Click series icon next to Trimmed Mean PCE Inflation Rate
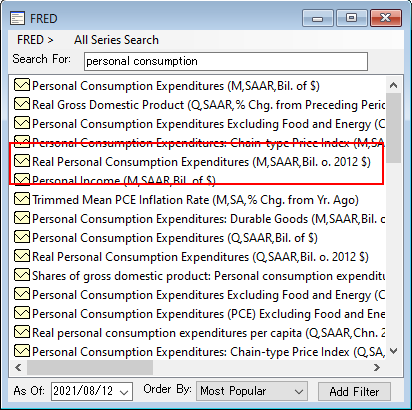The width and height of the screenshot is (412, 410). click(x=22, y=199)
